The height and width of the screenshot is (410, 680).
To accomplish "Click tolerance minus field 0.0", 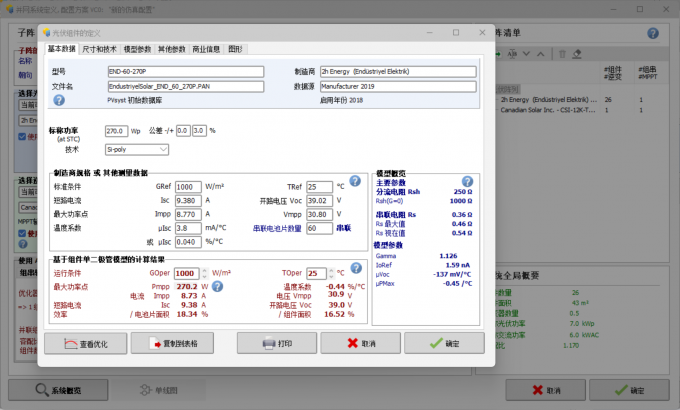I will [x=183, y=131].
